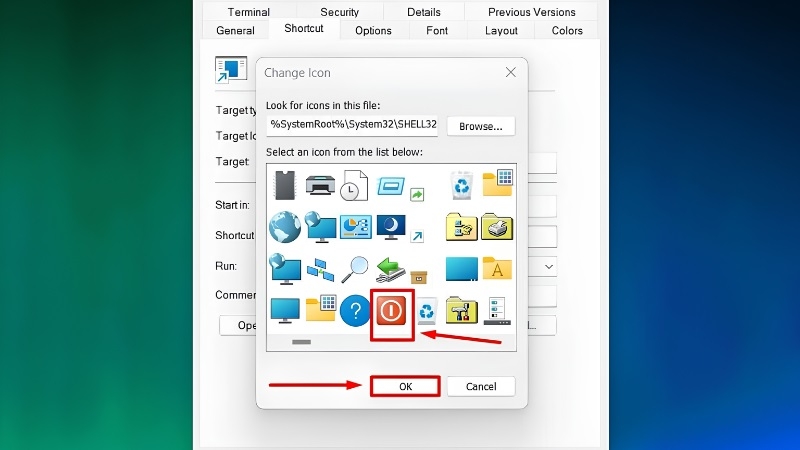Click the "Look for icons in this file:" label

tap(322, 106)
